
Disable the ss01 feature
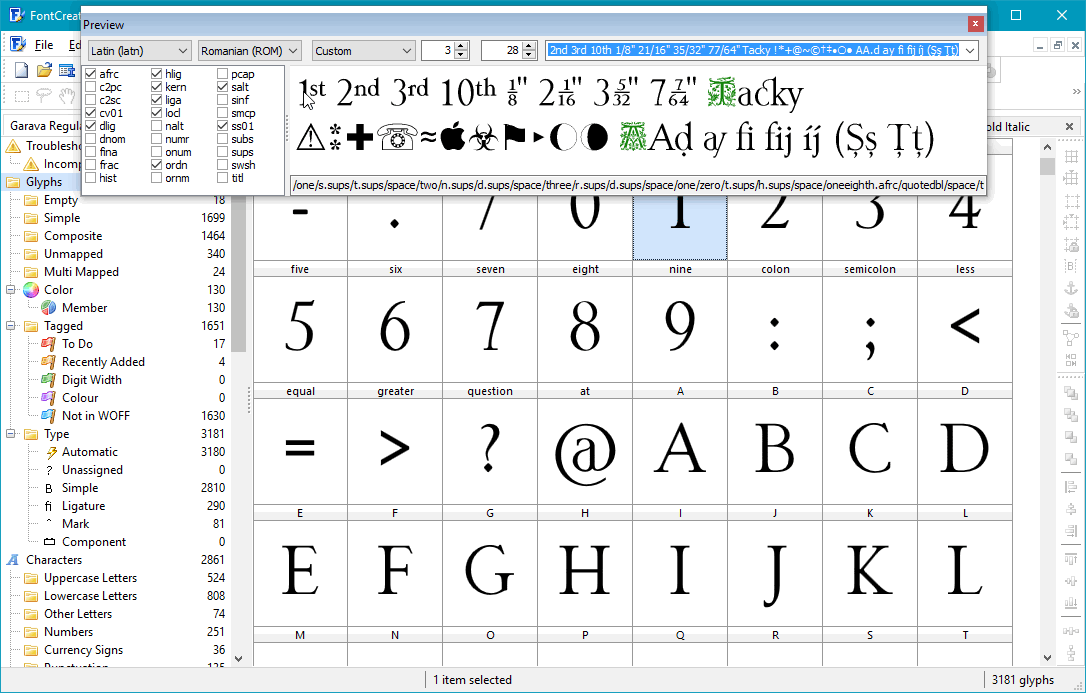(222, 126)
